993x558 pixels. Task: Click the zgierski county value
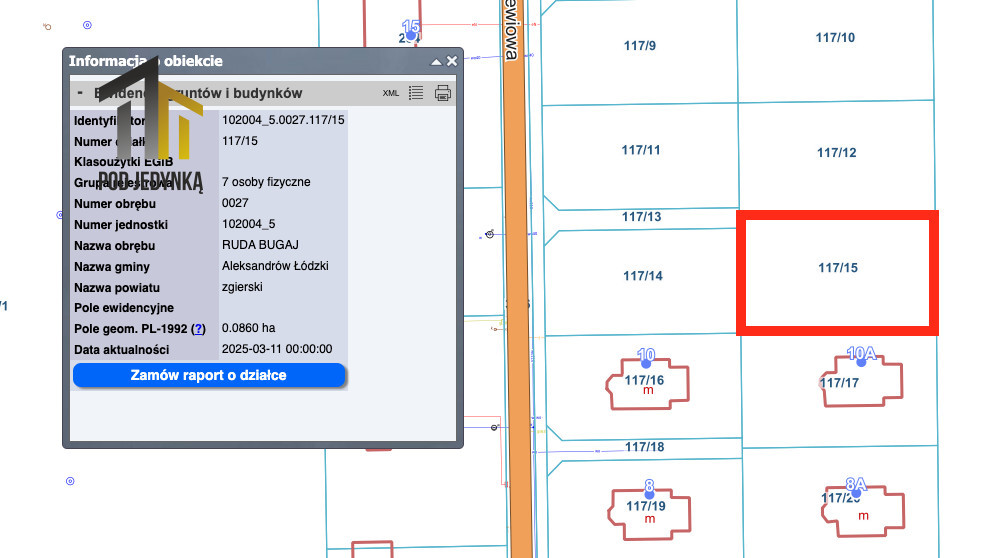coord(242,287)
